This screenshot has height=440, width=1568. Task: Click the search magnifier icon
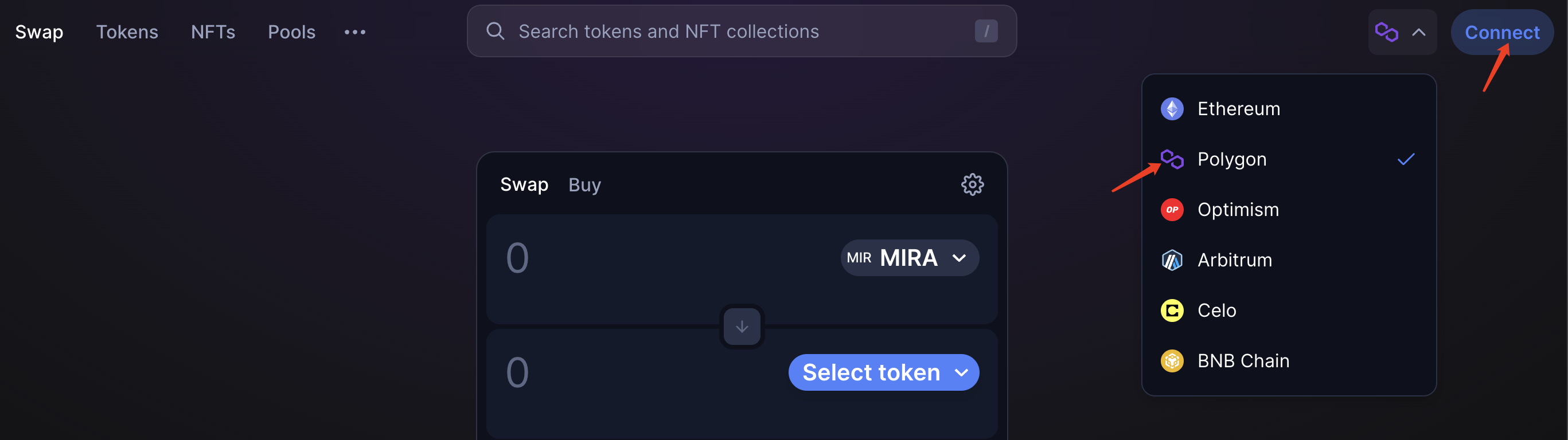[495, 31]
